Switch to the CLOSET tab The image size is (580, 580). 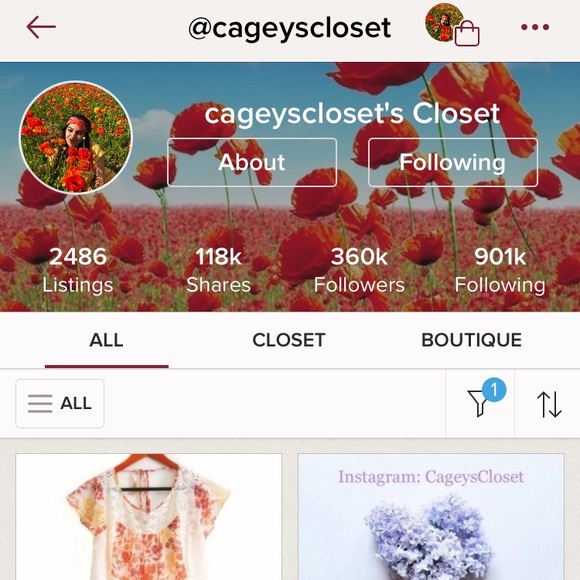(289, 340)
